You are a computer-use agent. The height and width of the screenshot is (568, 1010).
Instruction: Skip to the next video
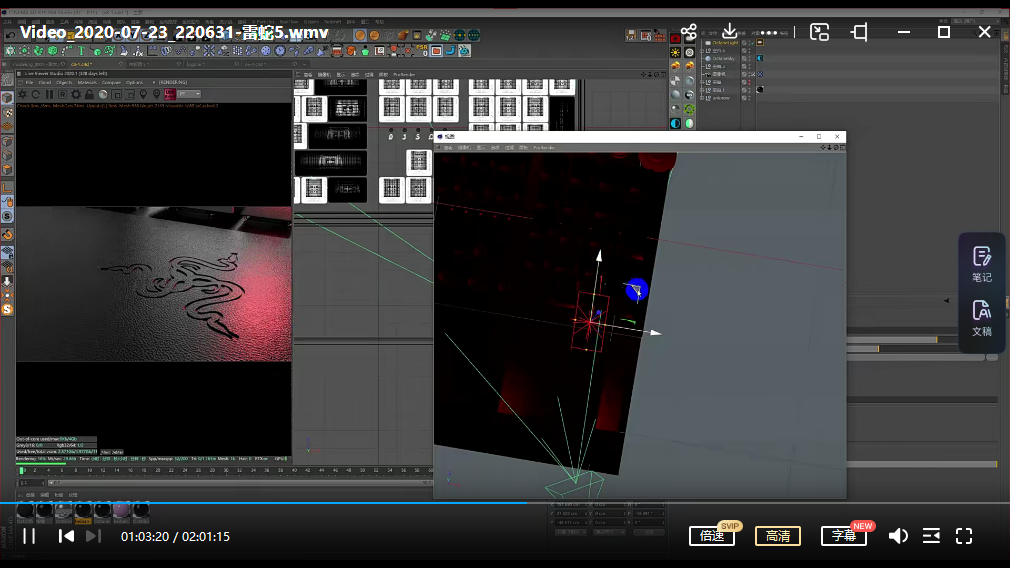click(x=93, y=536)
